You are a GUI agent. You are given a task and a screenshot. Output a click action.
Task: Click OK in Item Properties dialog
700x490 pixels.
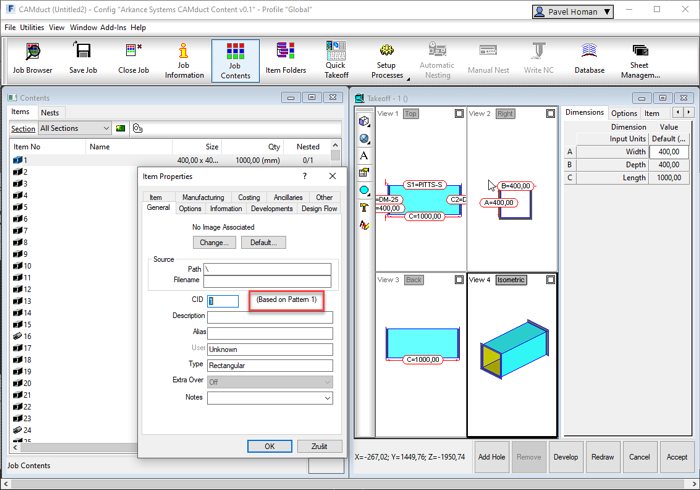click(270, 446)
